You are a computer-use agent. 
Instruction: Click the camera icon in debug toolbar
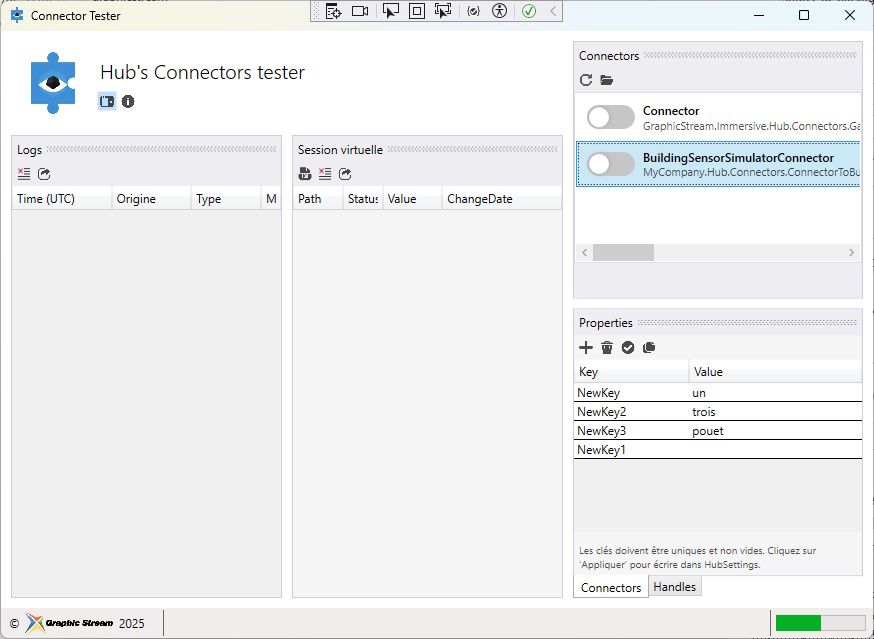(x=360, y=11)
